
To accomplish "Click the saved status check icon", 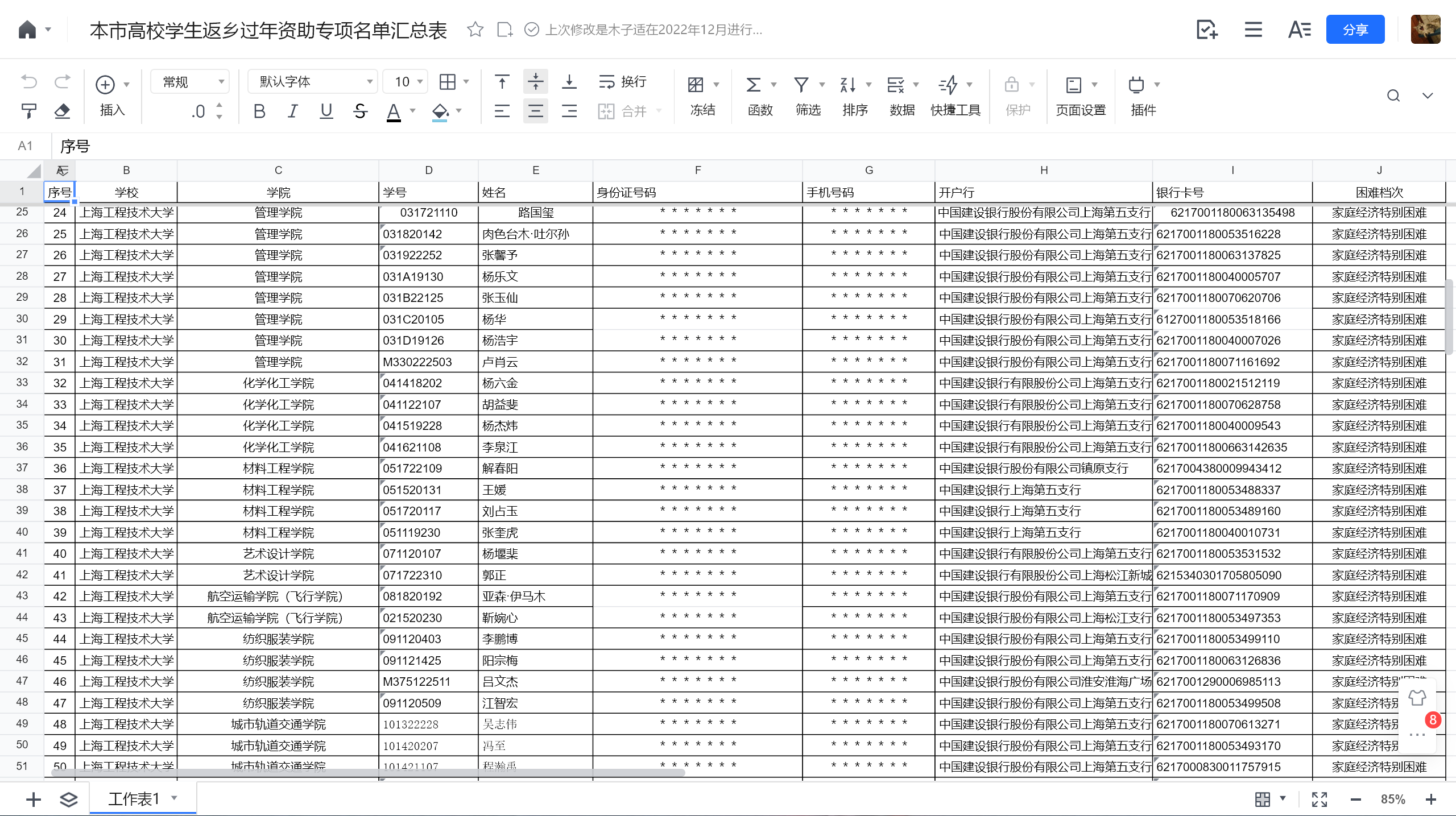I will point(531,29).
